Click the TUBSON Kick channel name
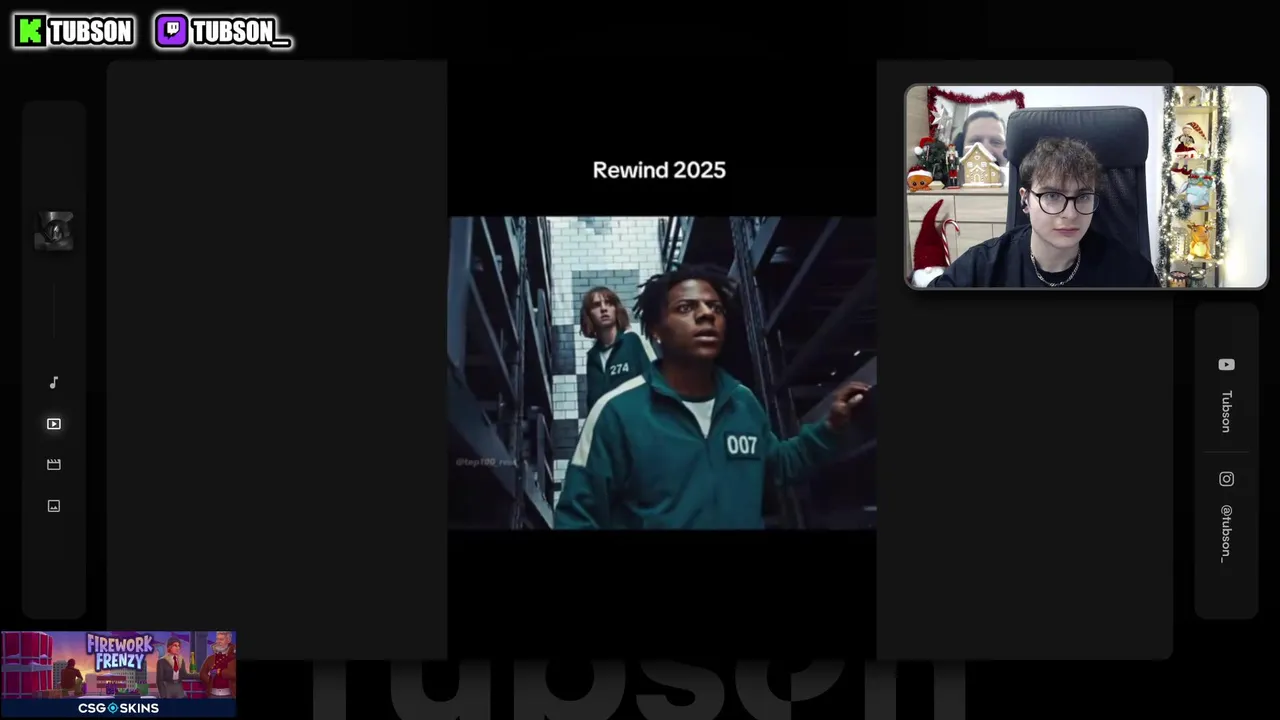 click(90, 32)
